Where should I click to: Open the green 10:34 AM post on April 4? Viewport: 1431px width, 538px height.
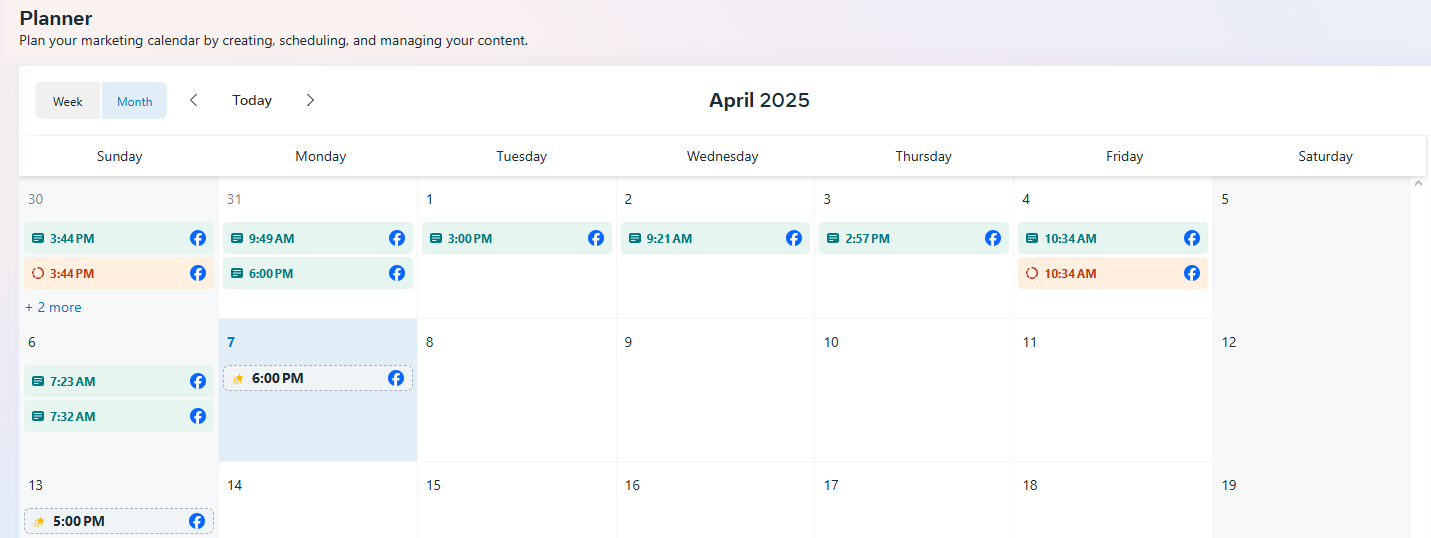tap(1113, 238)
